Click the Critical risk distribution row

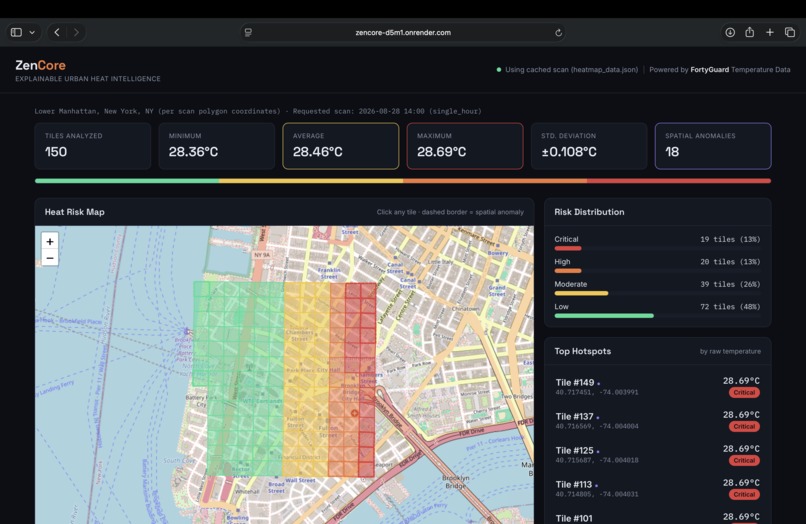coord(657,244)
